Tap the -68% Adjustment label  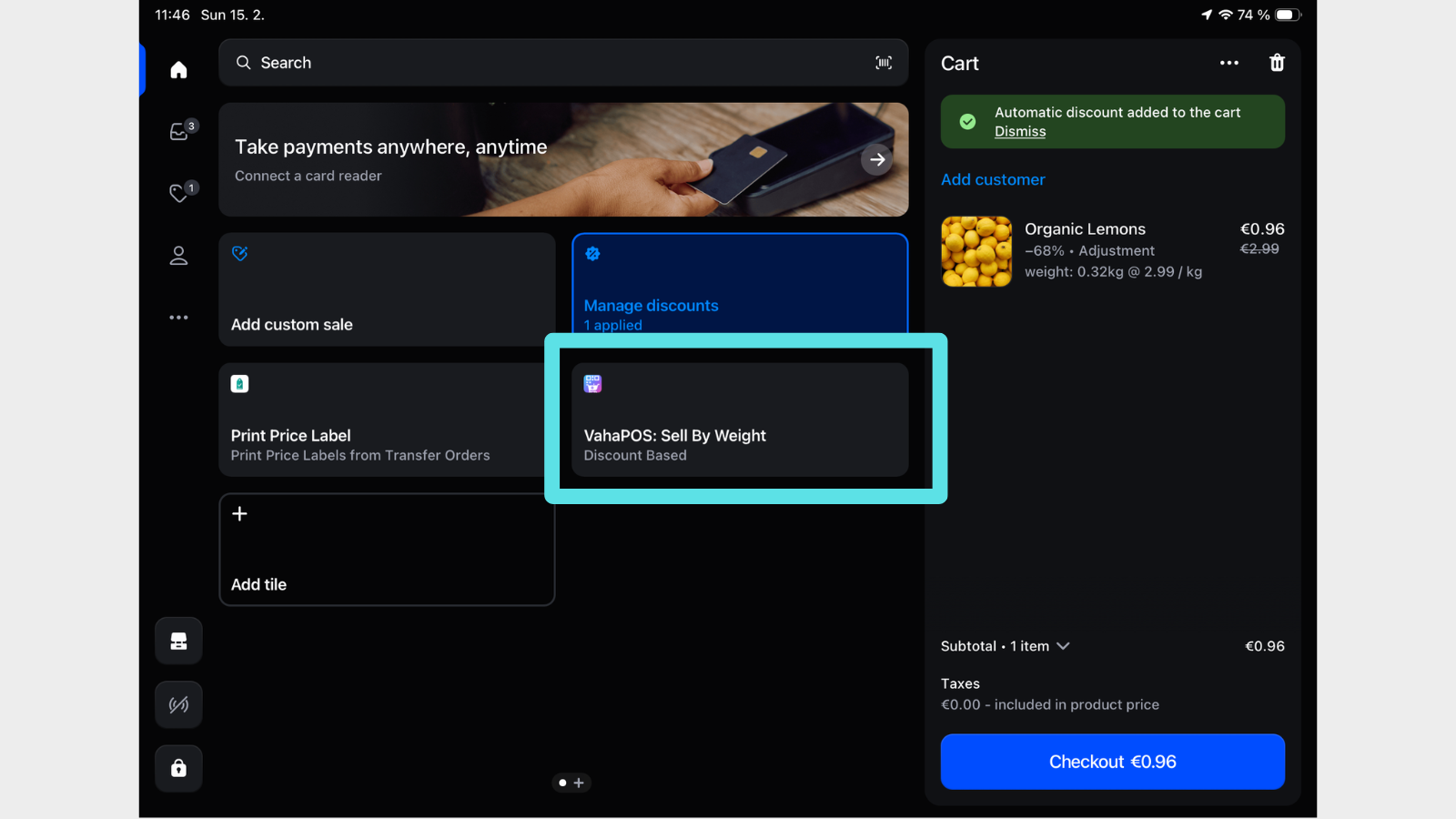tap(1089, 251)
